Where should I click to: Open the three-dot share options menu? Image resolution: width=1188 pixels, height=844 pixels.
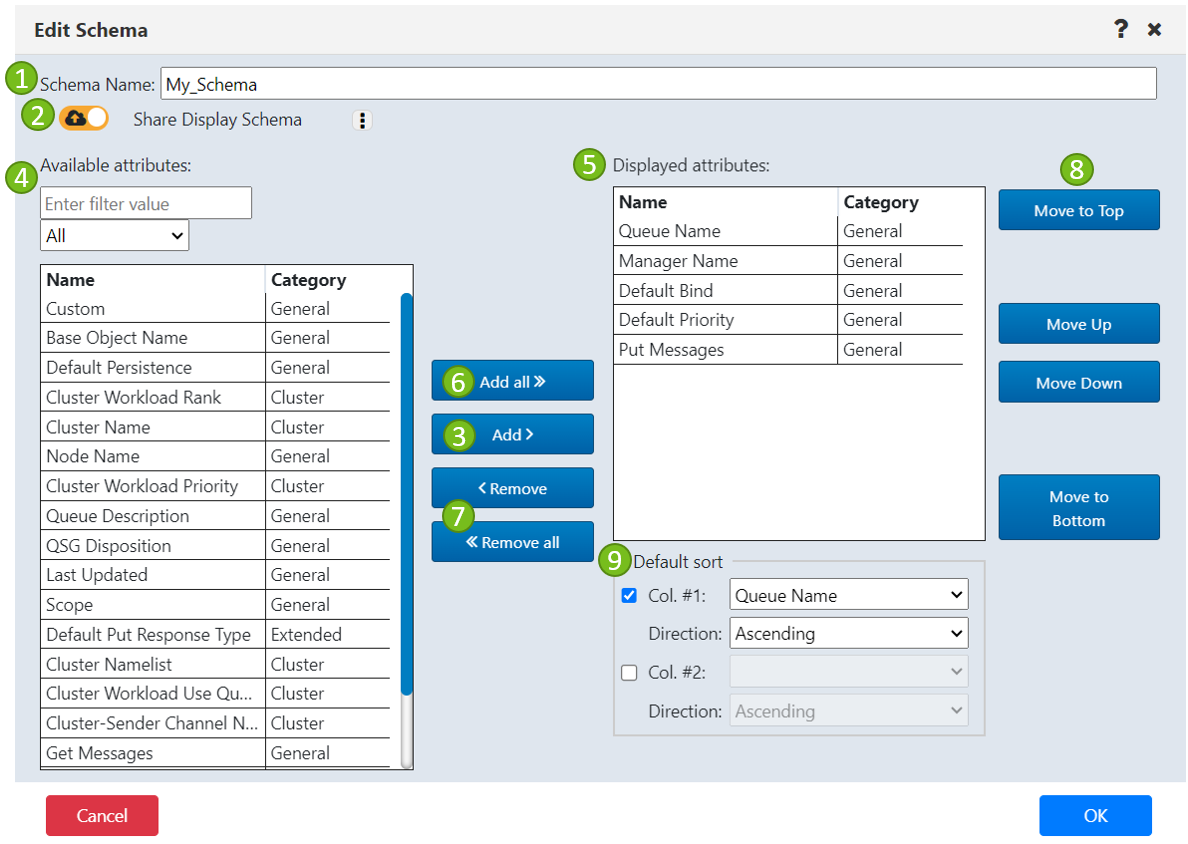pos(362,120)
